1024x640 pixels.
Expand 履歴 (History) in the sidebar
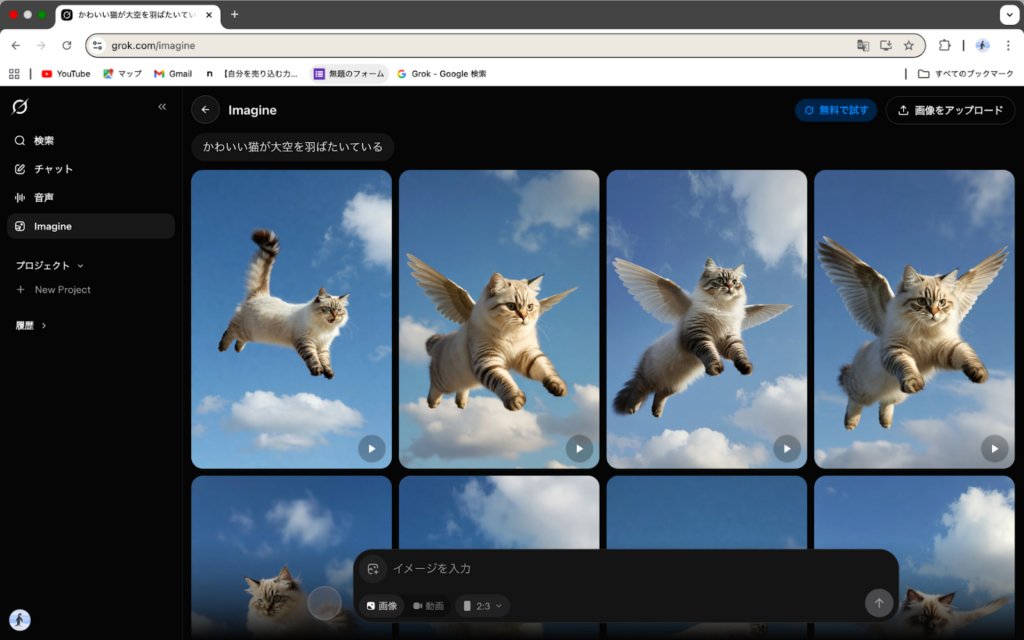pos(31,324)
